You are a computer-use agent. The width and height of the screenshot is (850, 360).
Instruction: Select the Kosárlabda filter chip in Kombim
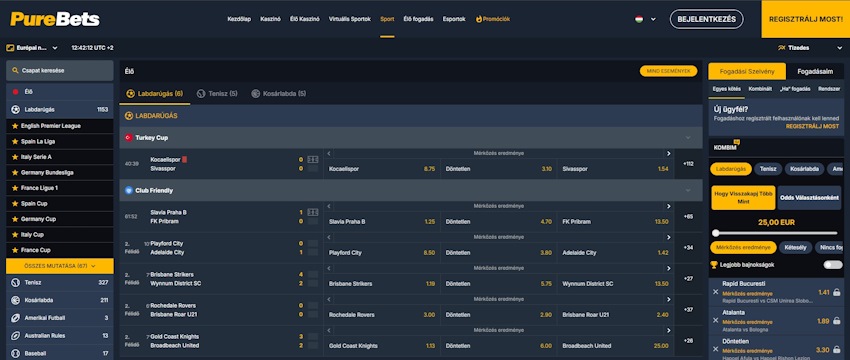804,169
